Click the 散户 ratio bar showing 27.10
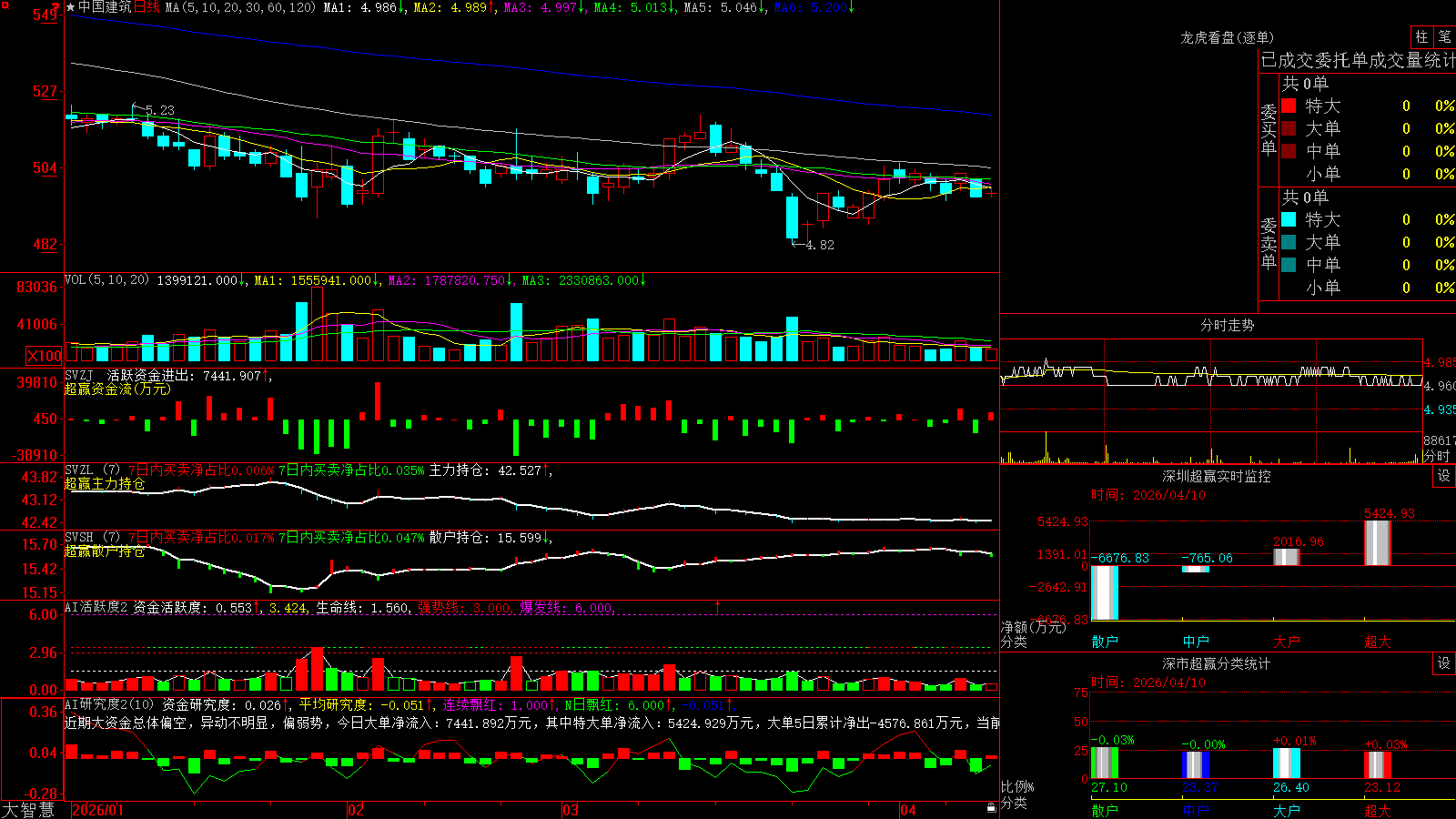 coord(1105,763)
